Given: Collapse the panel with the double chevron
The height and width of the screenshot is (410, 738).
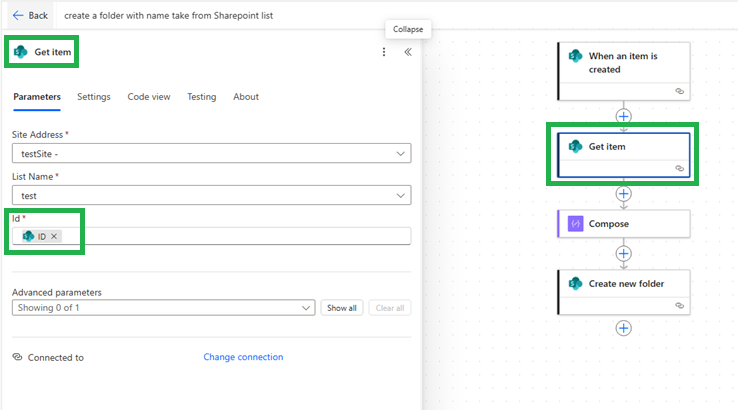Looking at the screenshot, I should 408,52.
